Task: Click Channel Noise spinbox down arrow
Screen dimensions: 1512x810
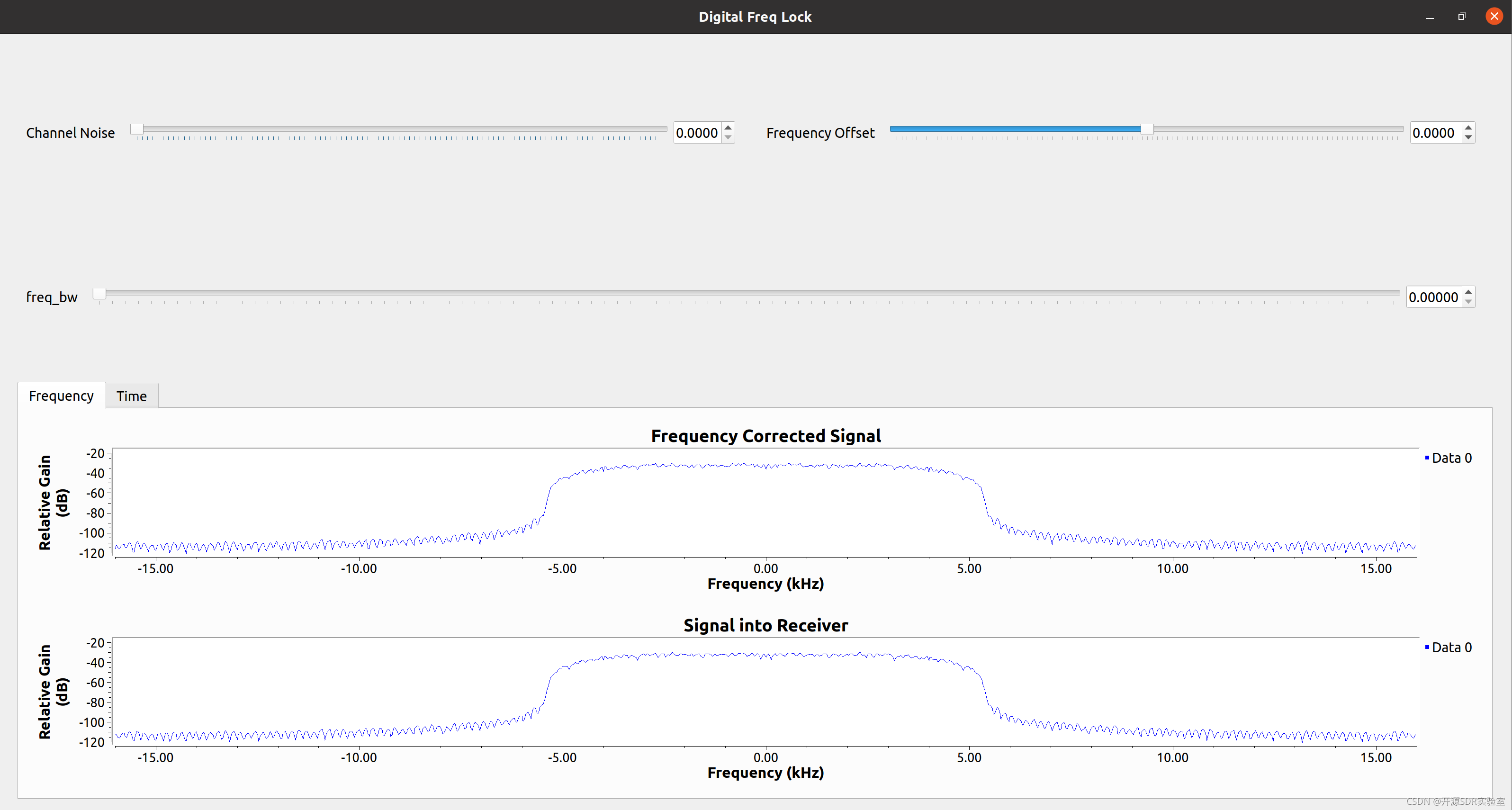Action: pos(728,138)
